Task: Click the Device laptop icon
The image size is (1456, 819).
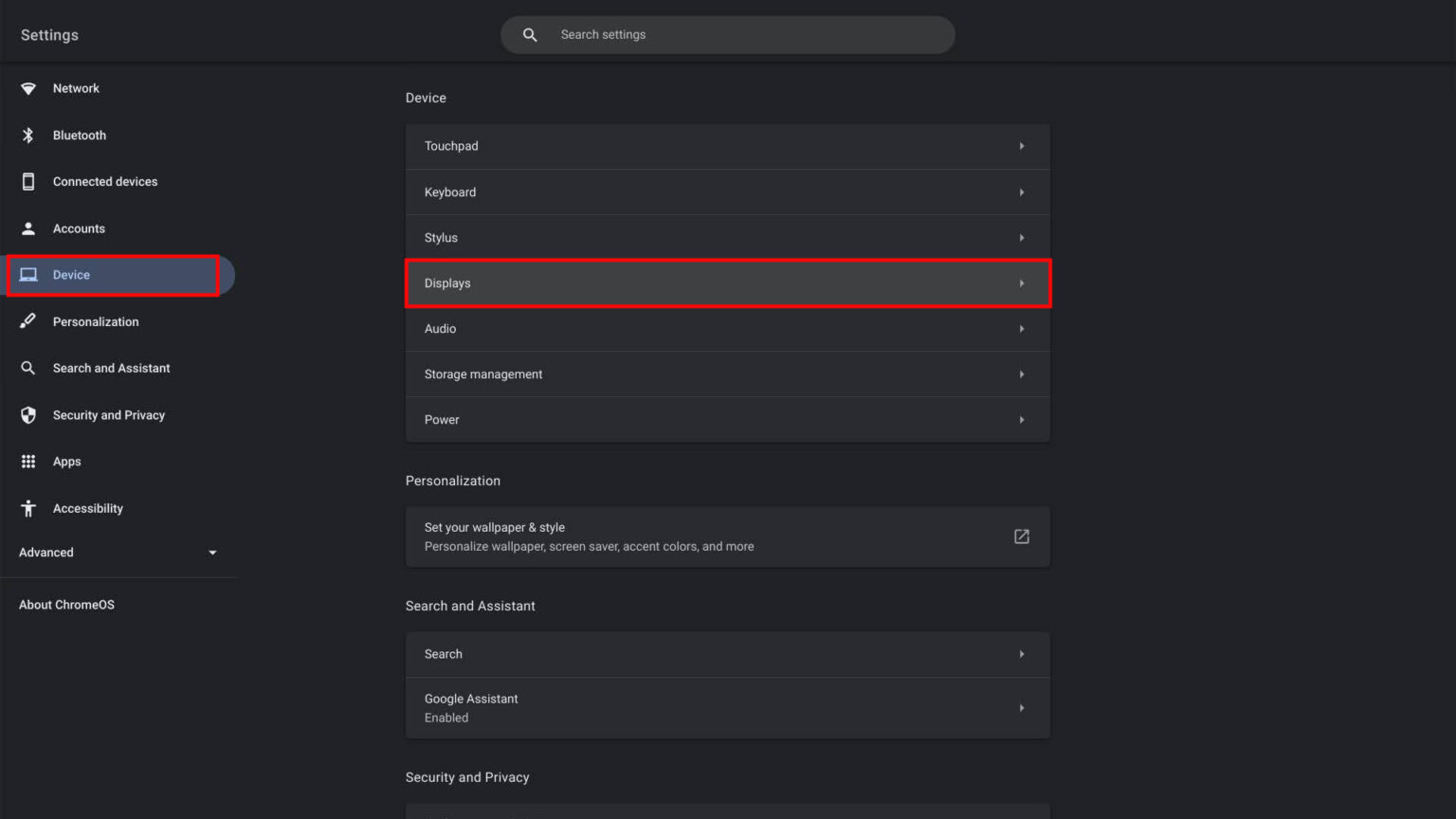Action: pos(28,275)
